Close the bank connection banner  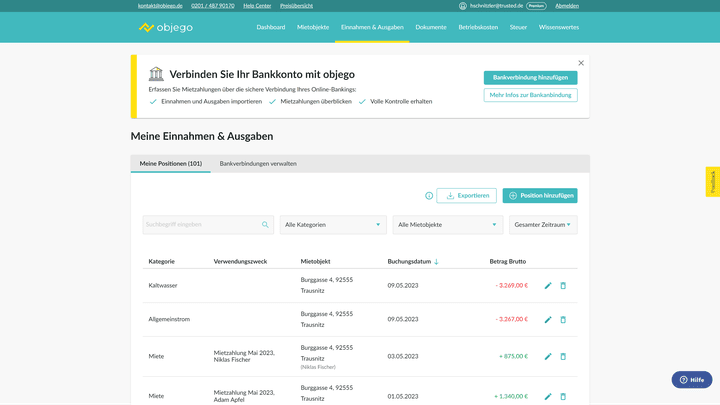click(x=581, y=63)
